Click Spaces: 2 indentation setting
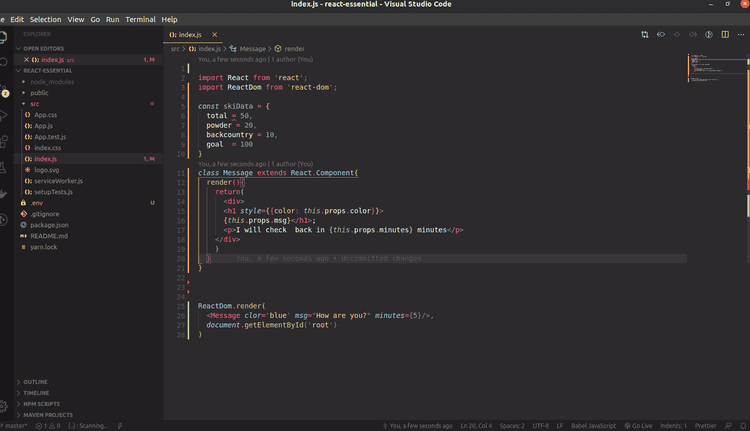Viewport: 750px width, 431px height. pos(512,426)
